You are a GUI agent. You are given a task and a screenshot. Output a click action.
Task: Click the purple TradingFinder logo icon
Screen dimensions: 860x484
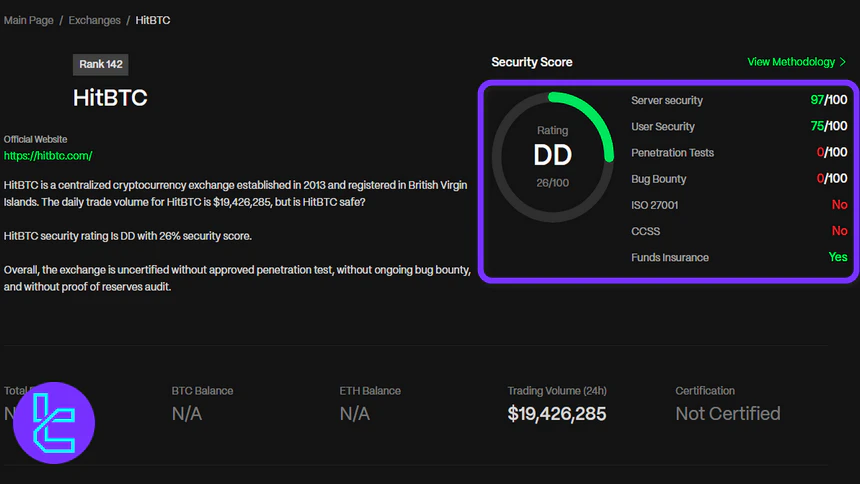[x=54, y=423]
